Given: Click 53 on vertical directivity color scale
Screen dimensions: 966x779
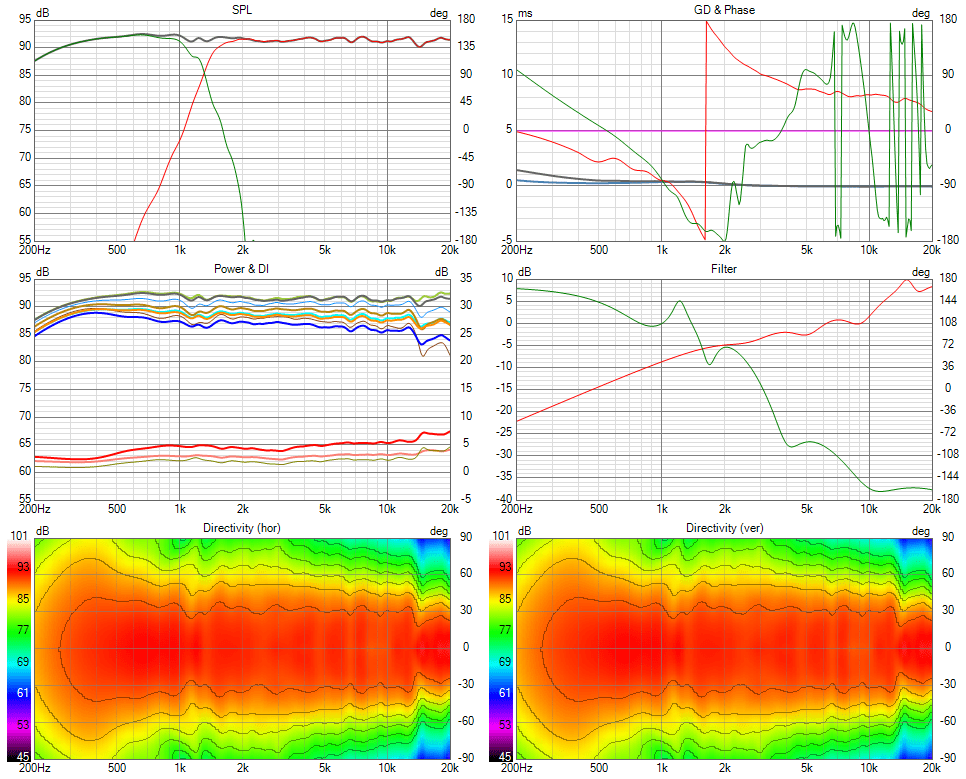Looking at the screenshot, I should coord(505,725).
